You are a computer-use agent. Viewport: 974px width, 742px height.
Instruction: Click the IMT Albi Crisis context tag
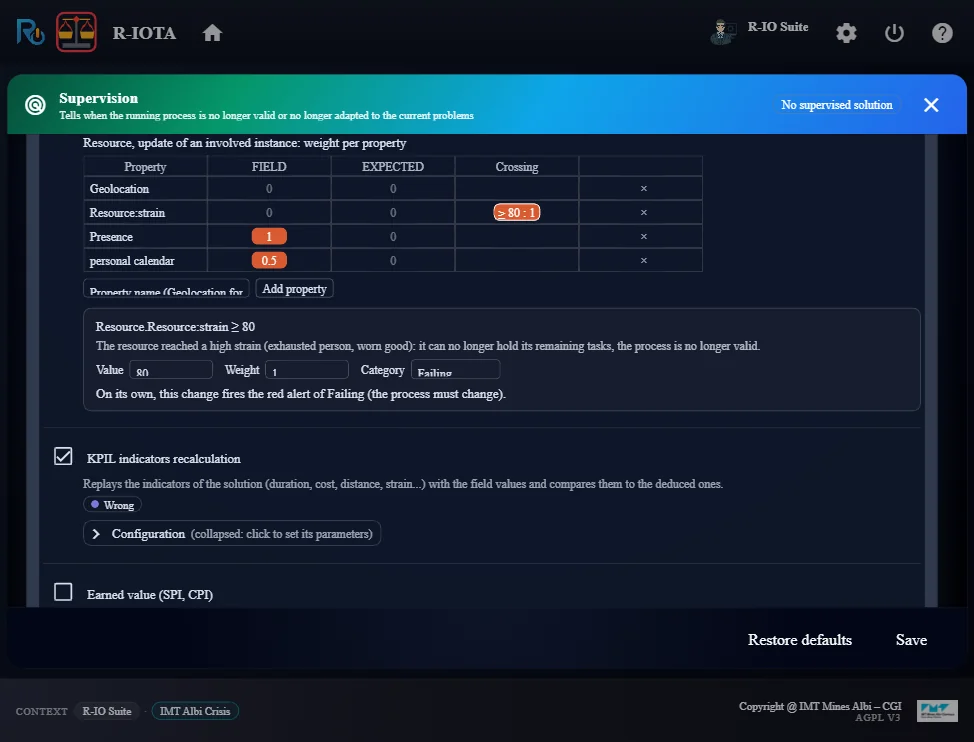[195, 711]
